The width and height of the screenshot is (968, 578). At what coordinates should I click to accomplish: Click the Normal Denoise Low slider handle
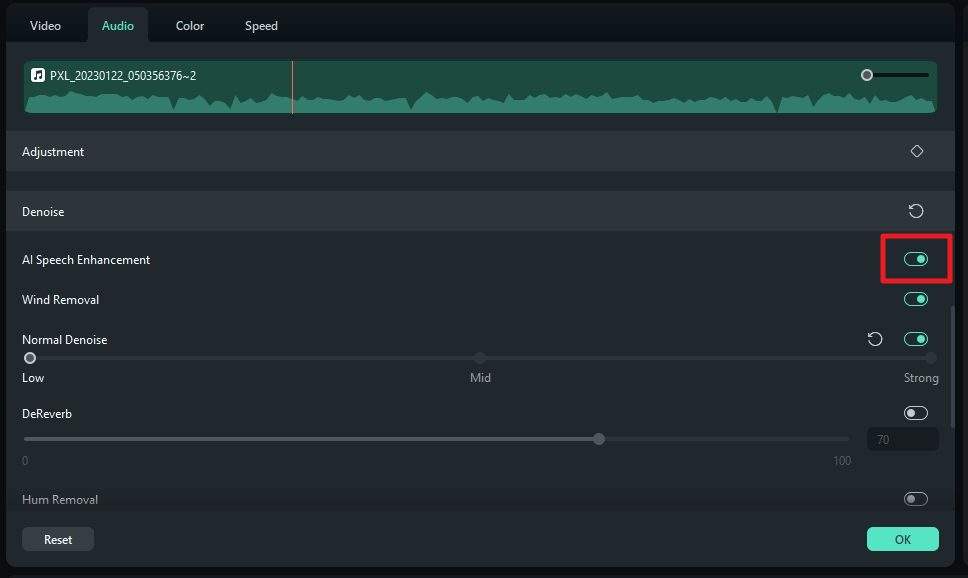tap(30, 358)
